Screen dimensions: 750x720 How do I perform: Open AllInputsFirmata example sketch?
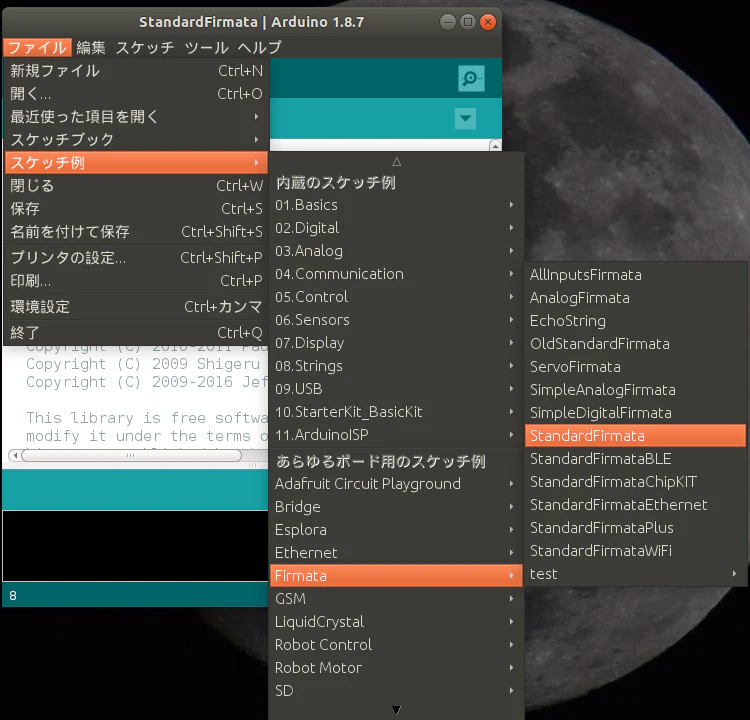[635, 275]
